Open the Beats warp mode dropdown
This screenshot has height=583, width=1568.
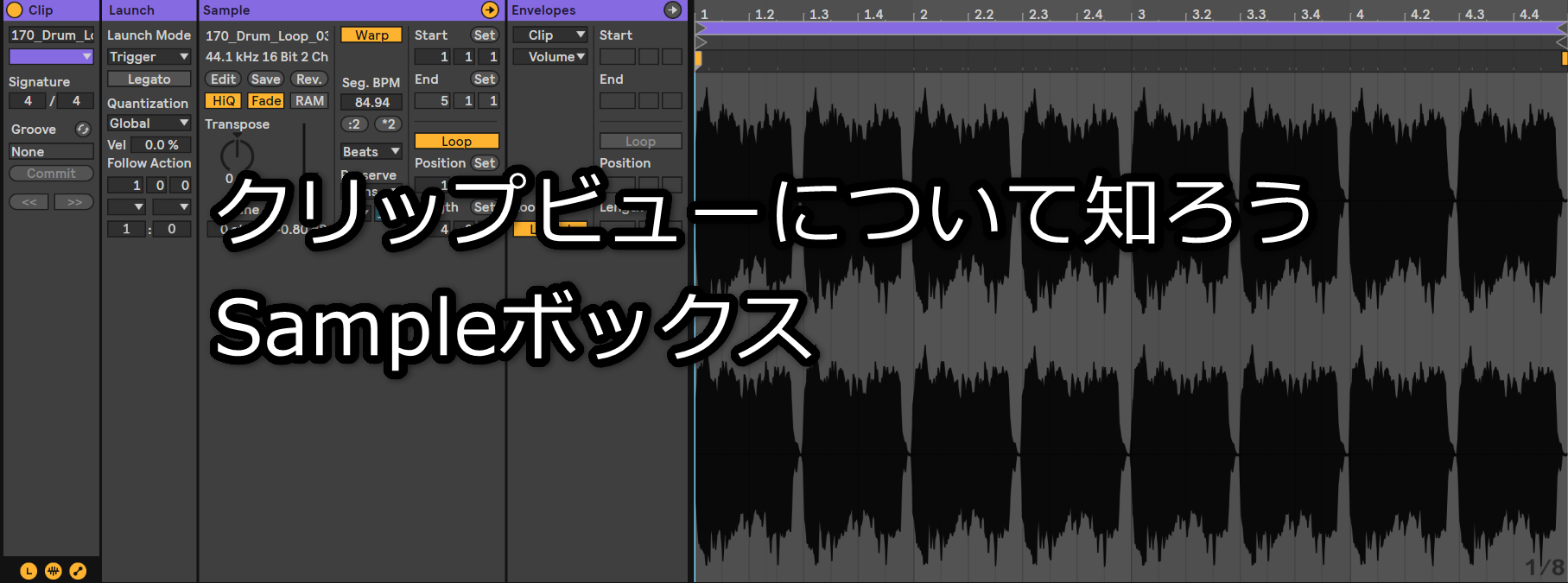(x=371, y=152)
